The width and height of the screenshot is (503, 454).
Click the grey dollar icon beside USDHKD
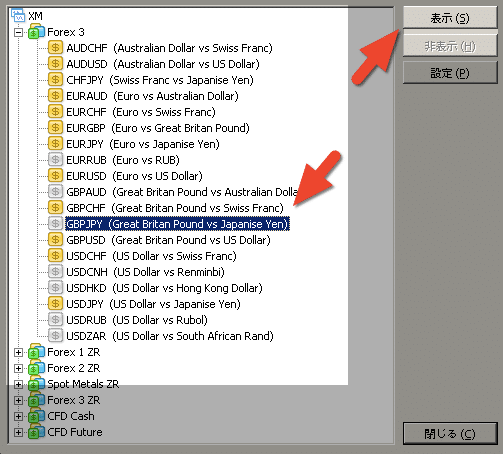(55, 288)
